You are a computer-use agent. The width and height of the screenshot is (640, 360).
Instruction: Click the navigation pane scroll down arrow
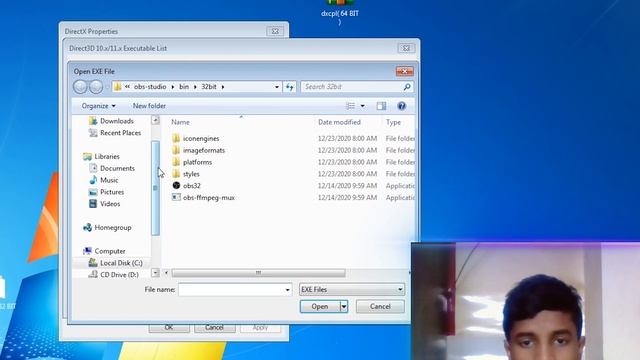155,272
